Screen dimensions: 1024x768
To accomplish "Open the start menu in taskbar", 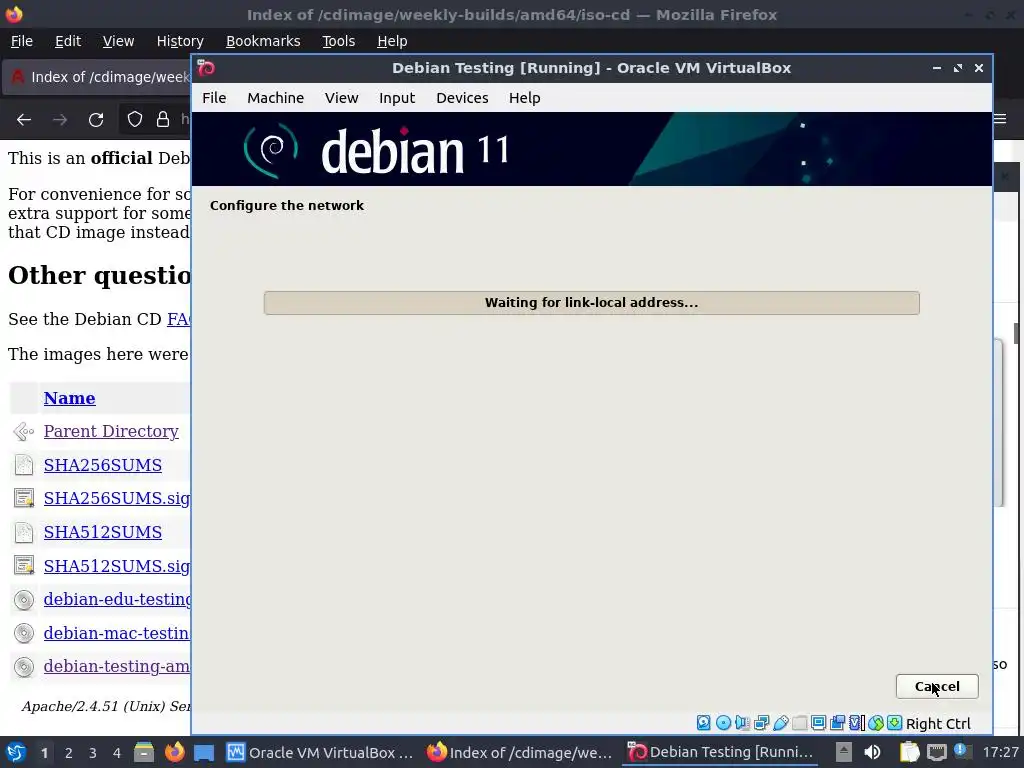I will [x=16, y=752].
